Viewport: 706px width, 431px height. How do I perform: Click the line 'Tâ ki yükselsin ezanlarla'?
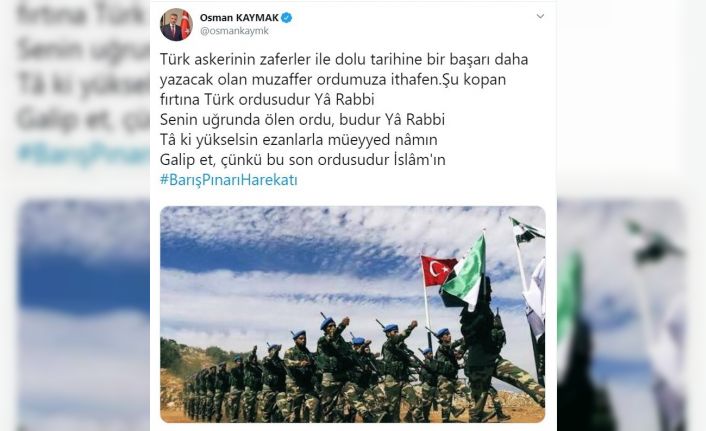(299, 140)
